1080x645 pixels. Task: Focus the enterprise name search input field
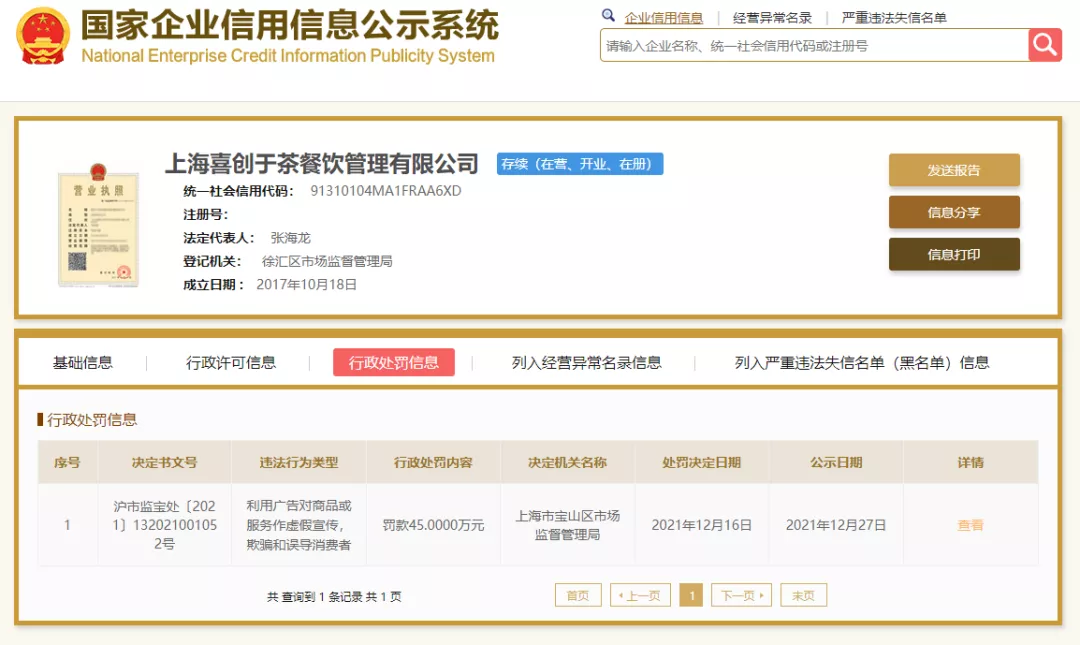point(815,45)
